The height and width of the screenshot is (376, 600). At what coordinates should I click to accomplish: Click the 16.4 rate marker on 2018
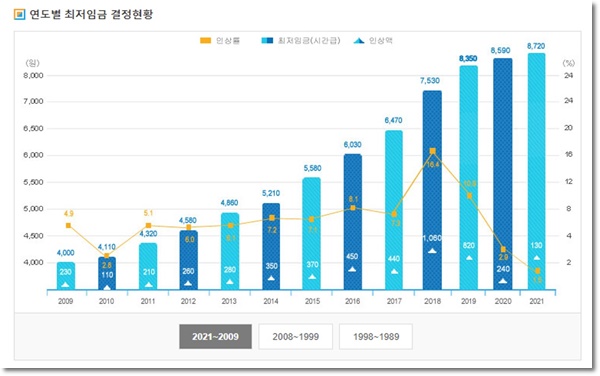coord(432,151)
